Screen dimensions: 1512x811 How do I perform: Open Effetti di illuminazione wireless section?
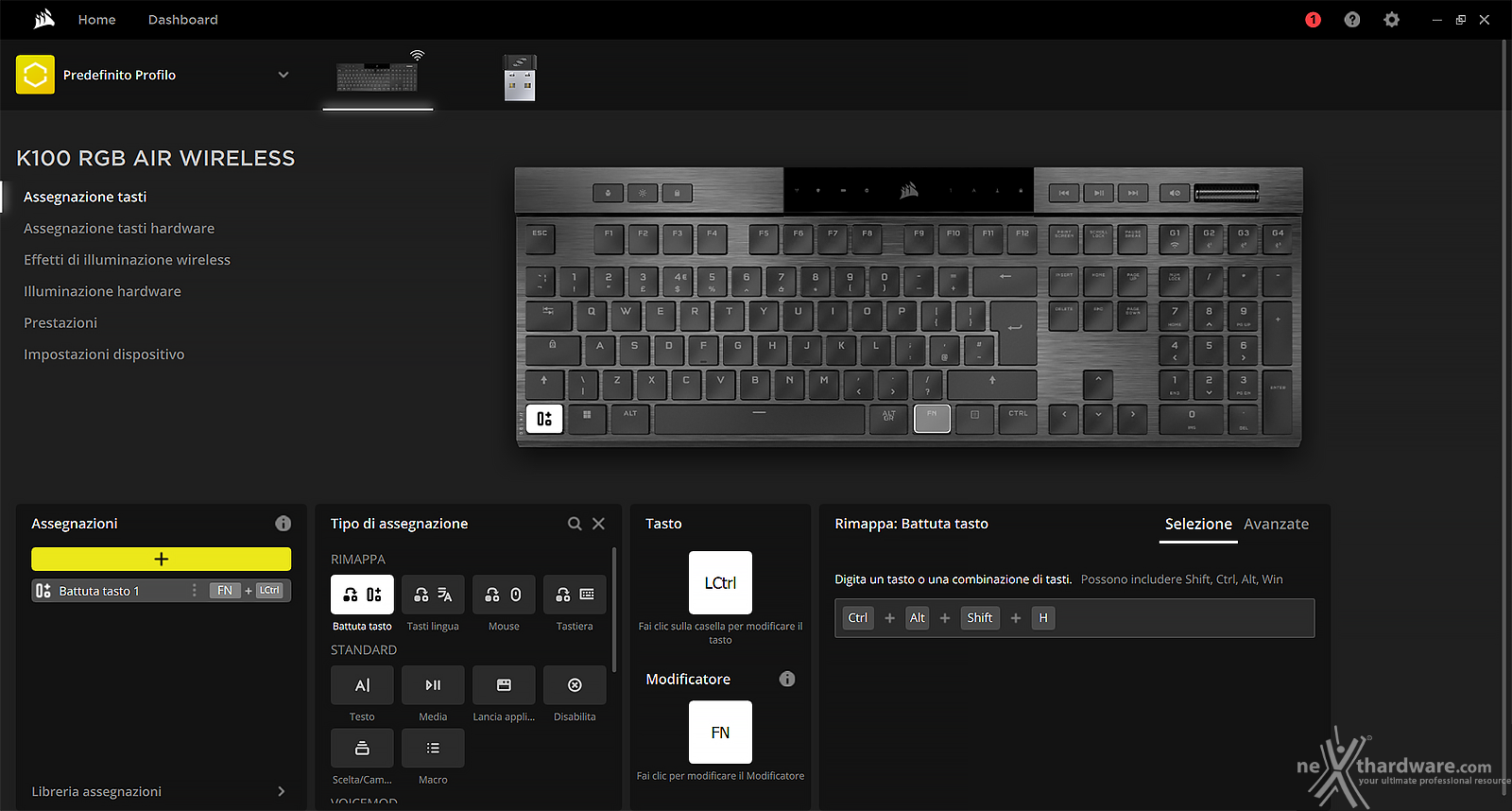[x=127, y=260]
